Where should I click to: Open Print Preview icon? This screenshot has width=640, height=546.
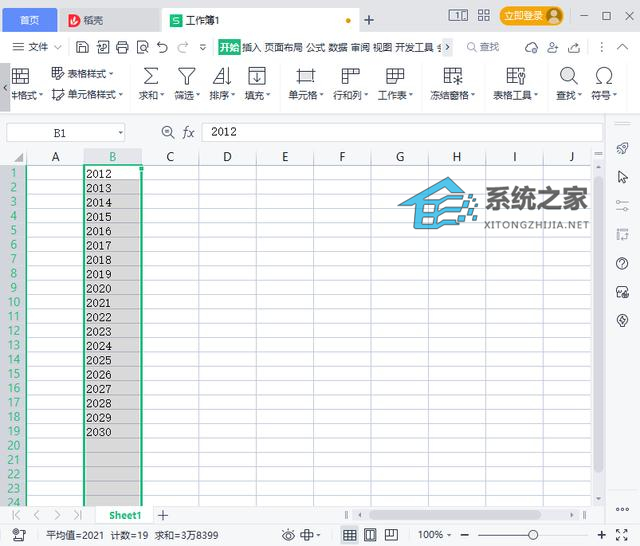(142, 47)
